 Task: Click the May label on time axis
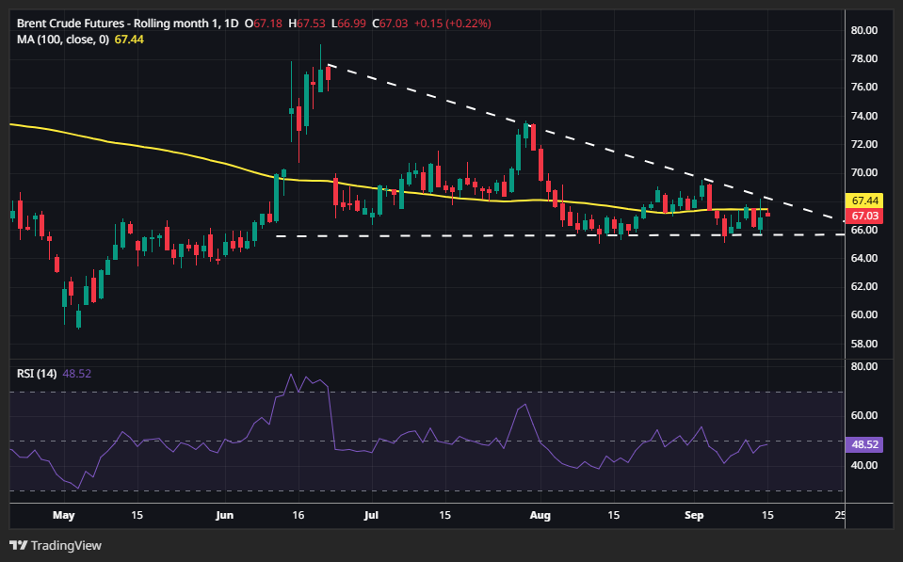[x=63, y=516]
